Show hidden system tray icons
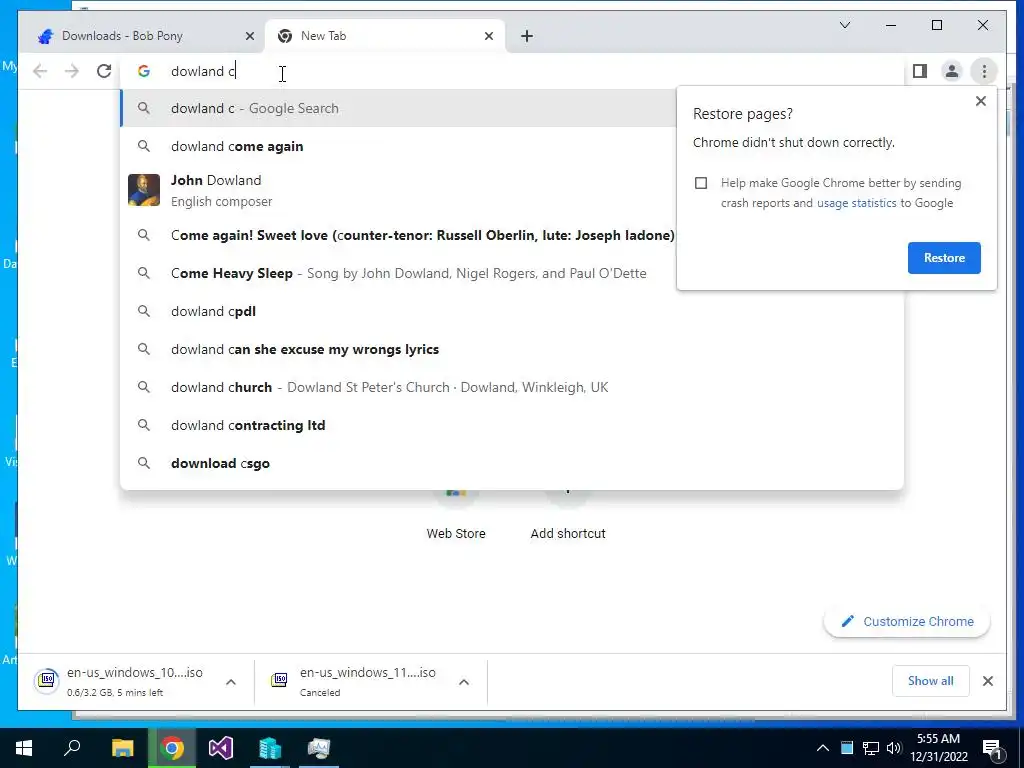The height and width of the screenshot is (768, 1024). 823,748
